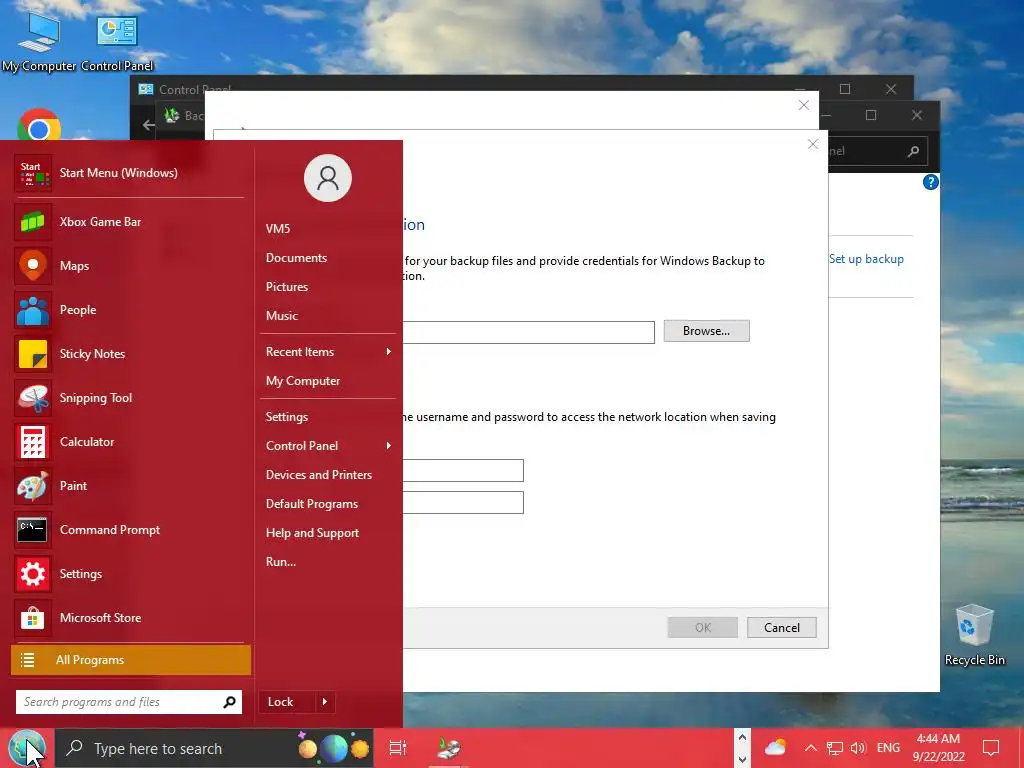
Task: Open Task View on the taskbar
Action: coord(398,748)
